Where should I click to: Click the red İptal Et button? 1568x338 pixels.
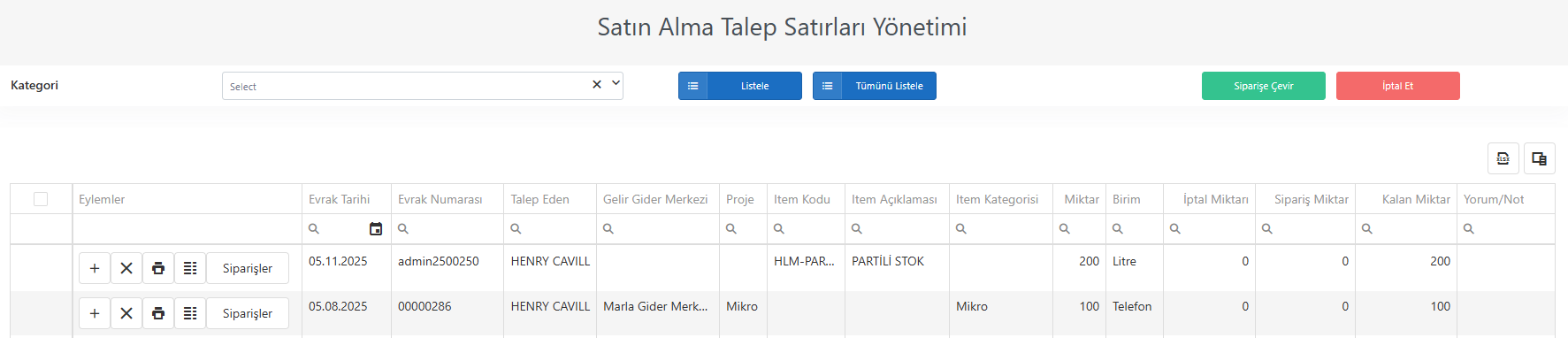click(1398, 86)
